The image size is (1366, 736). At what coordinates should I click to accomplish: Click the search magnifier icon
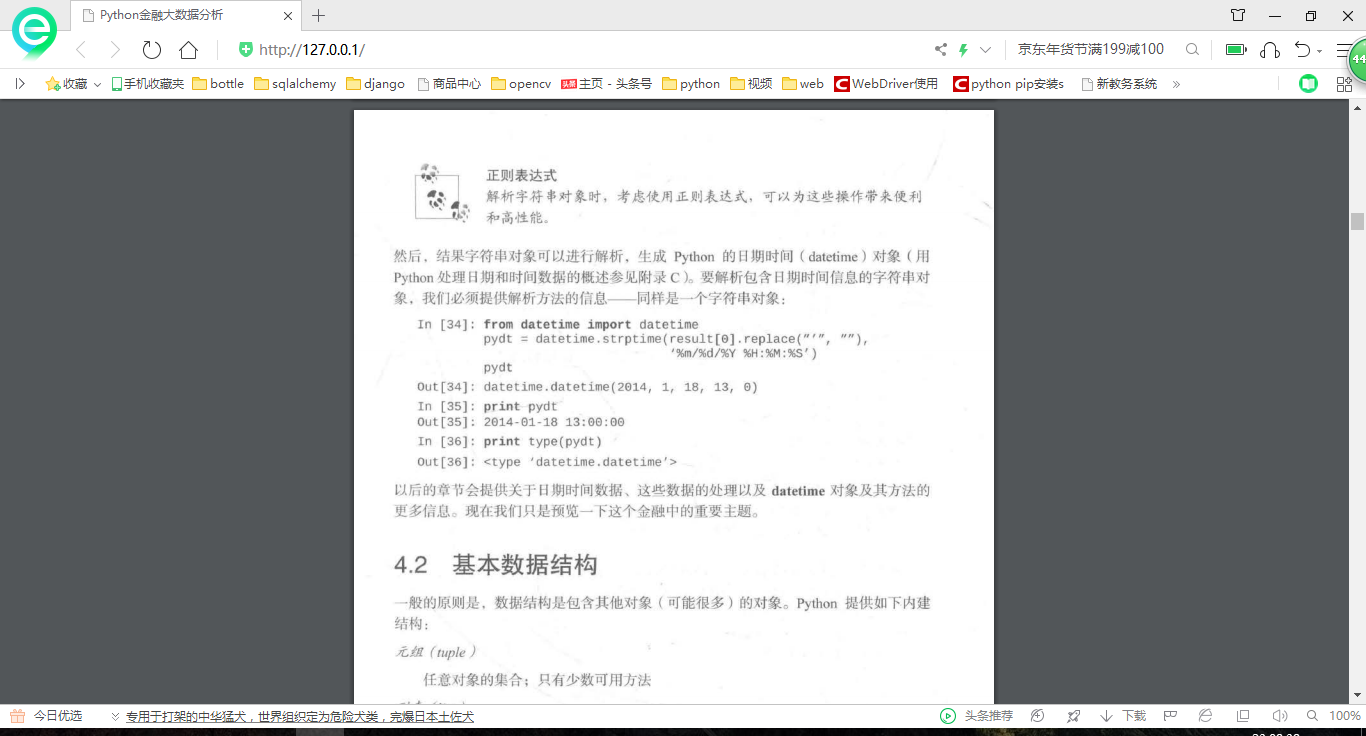(x=1192, y=49)
